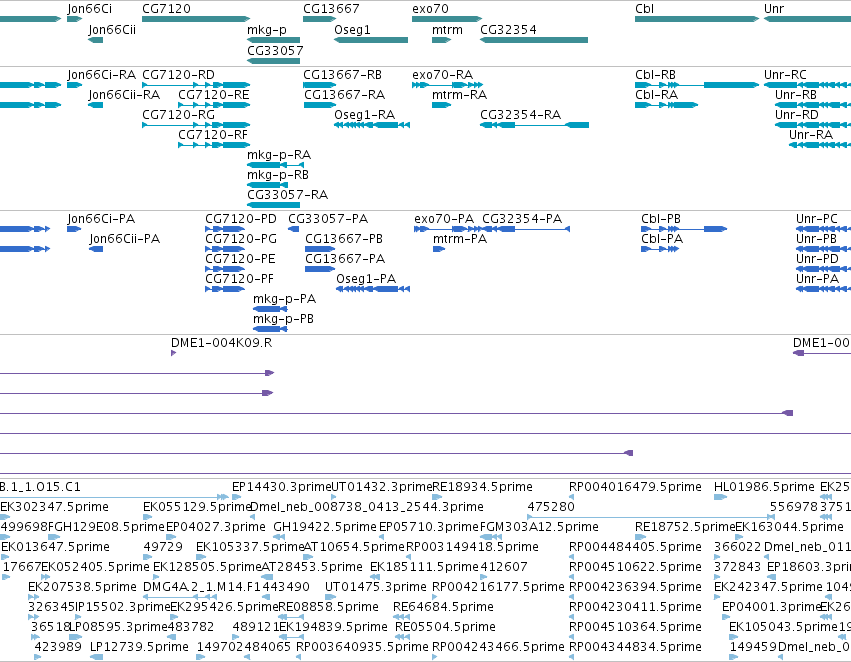This screenshot has width=851, height=662.
Task: Click the CG7120 gene arrow bar
Action: coord(196,19)
